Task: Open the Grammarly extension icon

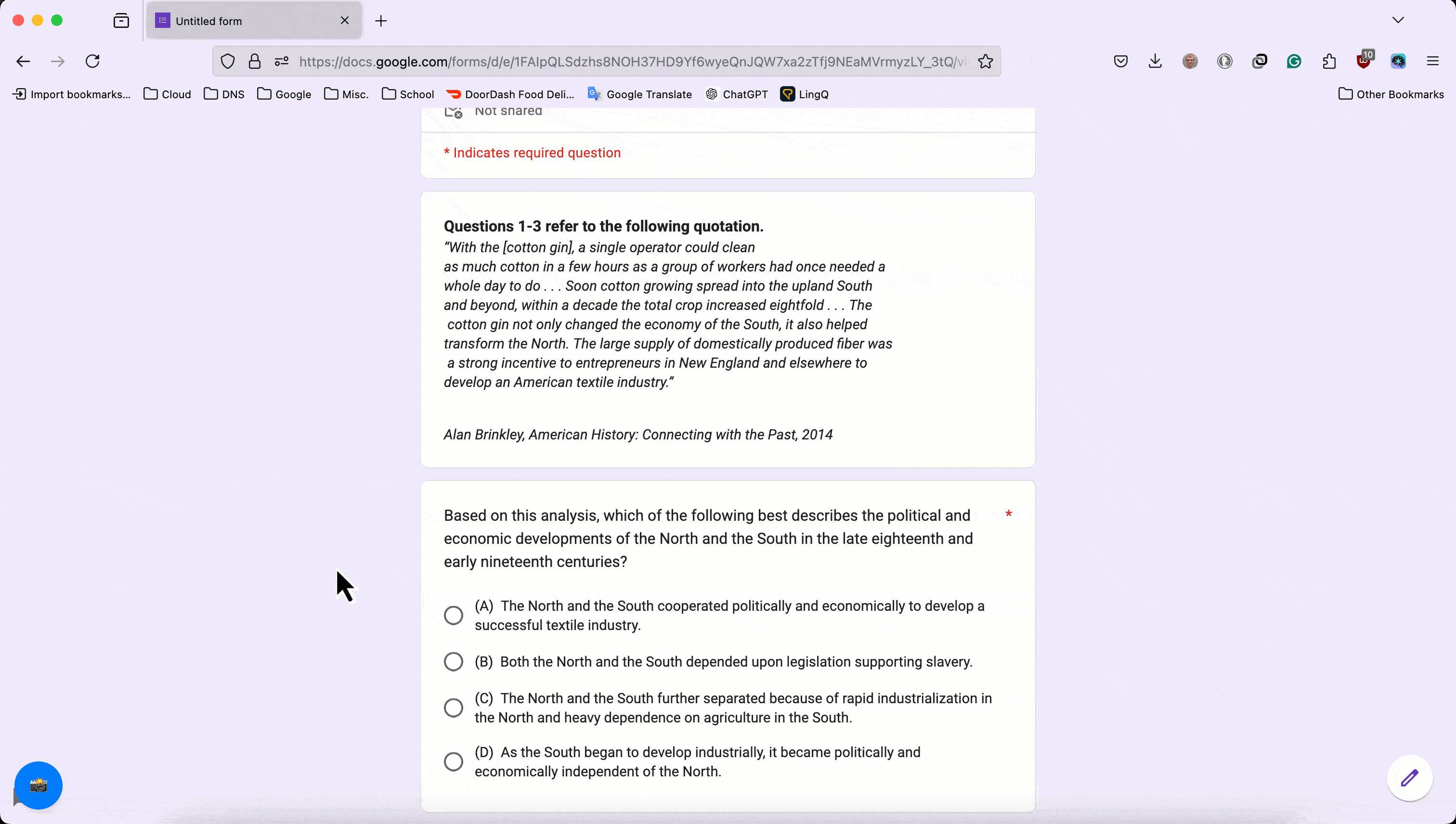Action: click(1294, 61)
